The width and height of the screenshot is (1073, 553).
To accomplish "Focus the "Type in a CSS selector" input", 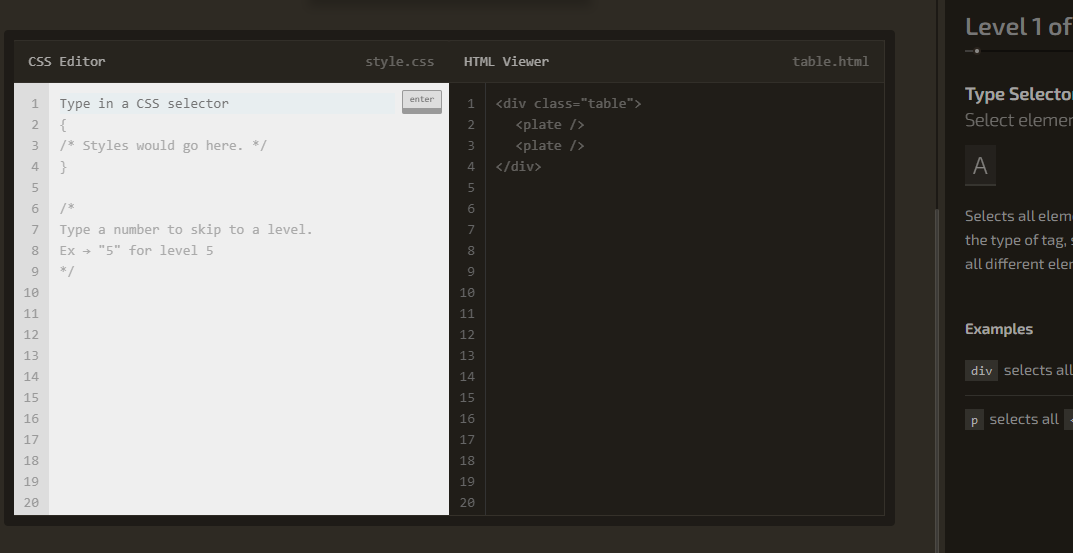I will 227,103.
